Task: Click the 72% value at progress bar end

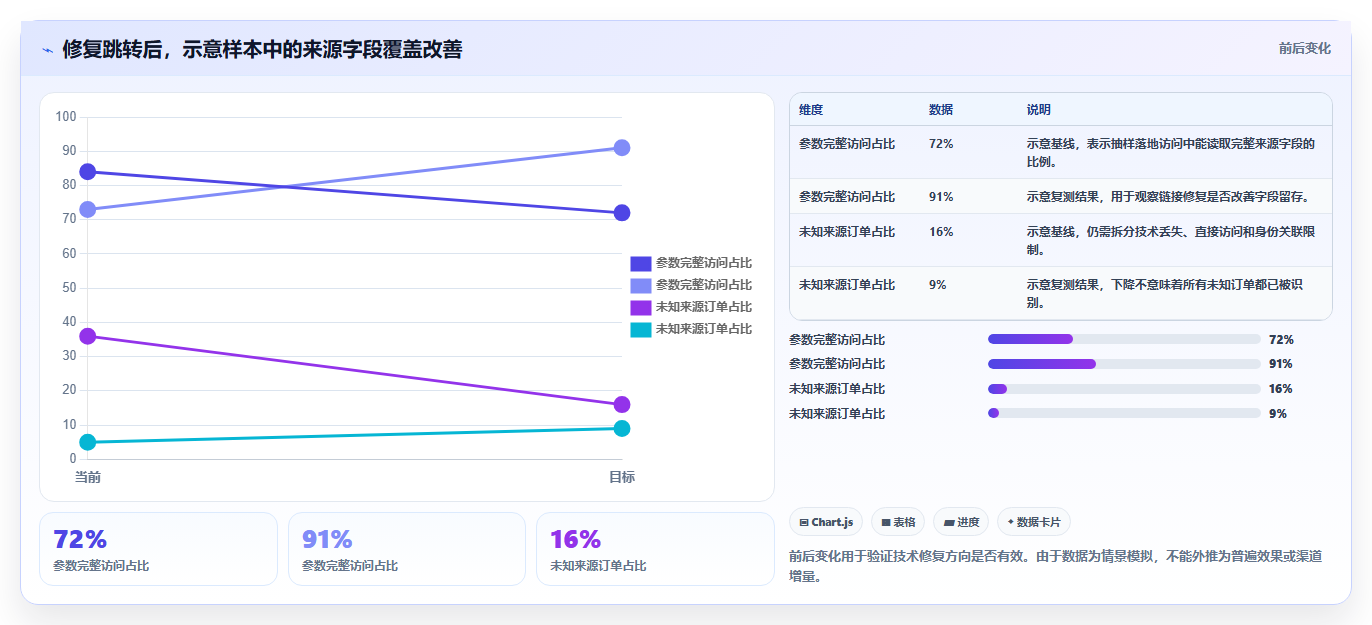Action: pyautogui.click(x=1281, y=340)
